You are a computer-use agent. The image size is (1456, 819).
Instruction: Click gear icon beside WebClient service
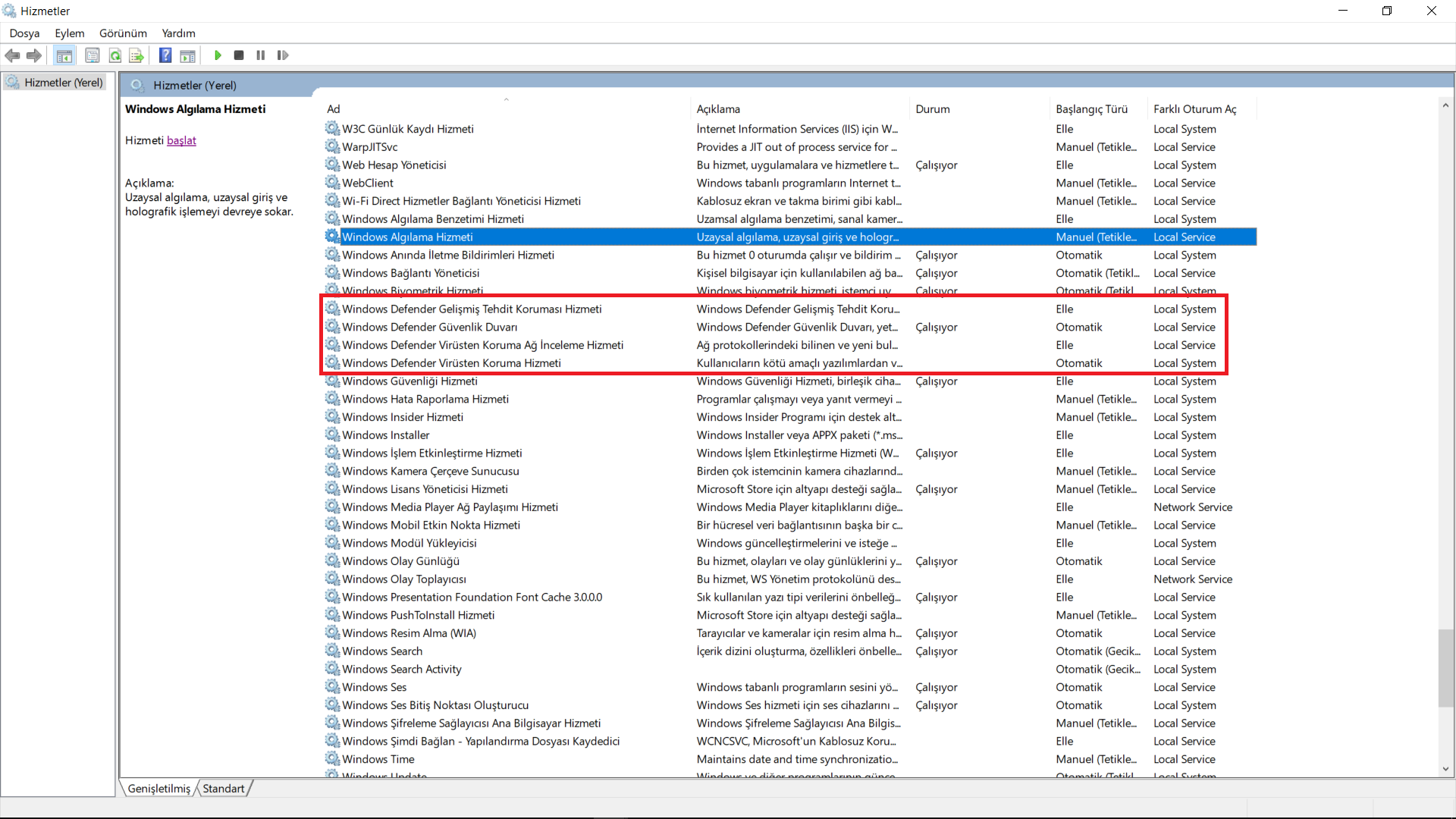332,183
